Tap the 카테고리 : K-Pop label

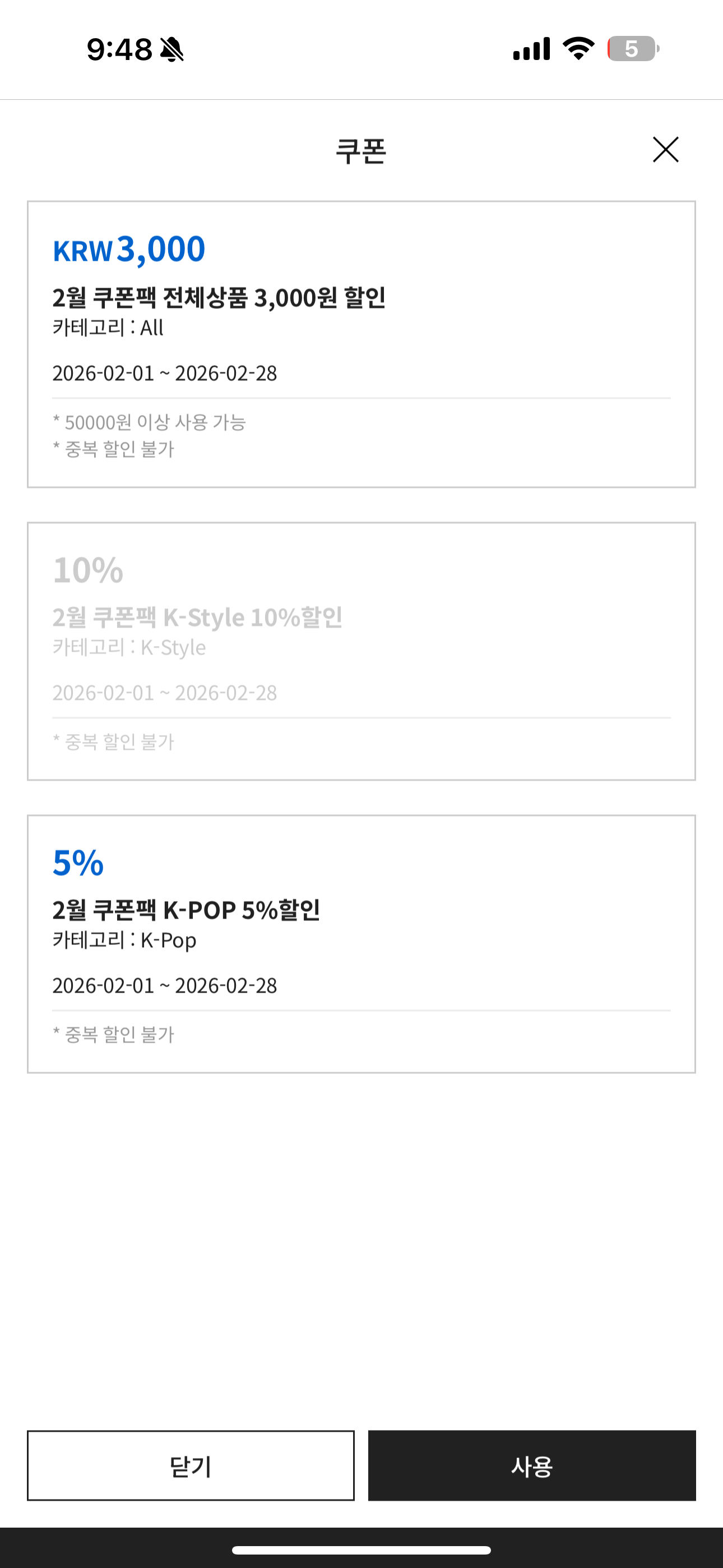point(124,940)
